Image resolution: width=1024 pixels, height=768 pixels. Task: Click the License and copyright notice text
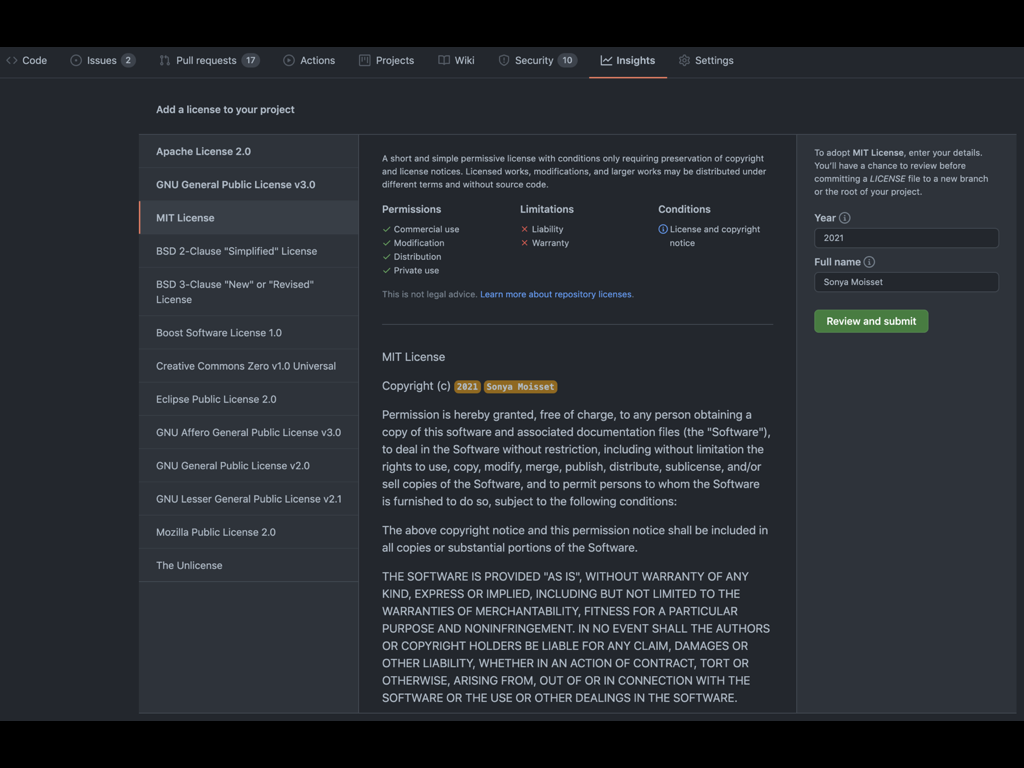pyautogui.click(x=714, y=236)
